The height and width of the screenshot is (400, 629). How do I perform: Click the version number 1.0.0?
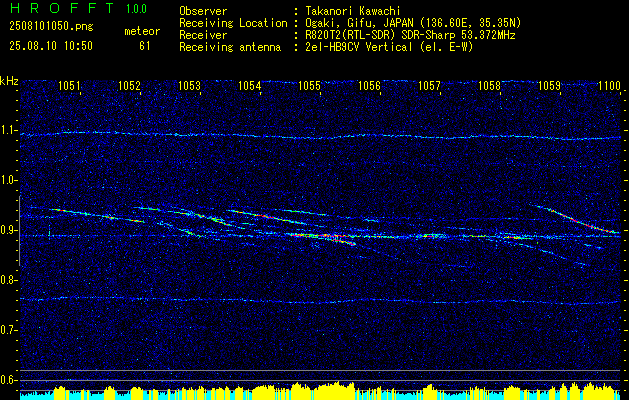136,9
